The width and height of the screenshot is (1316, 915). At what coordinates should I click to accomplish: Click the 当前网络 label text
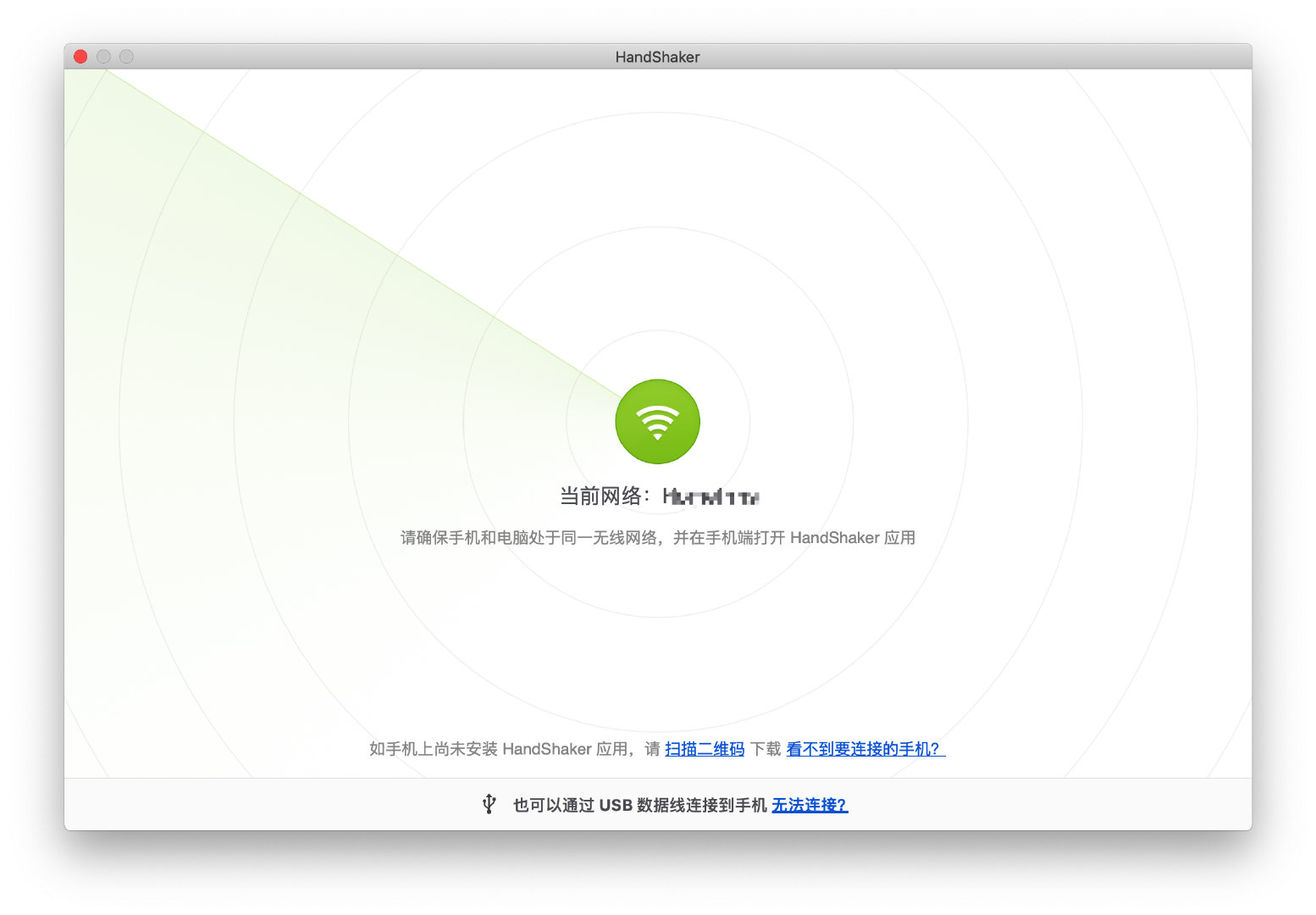click(x=605, y=496)
